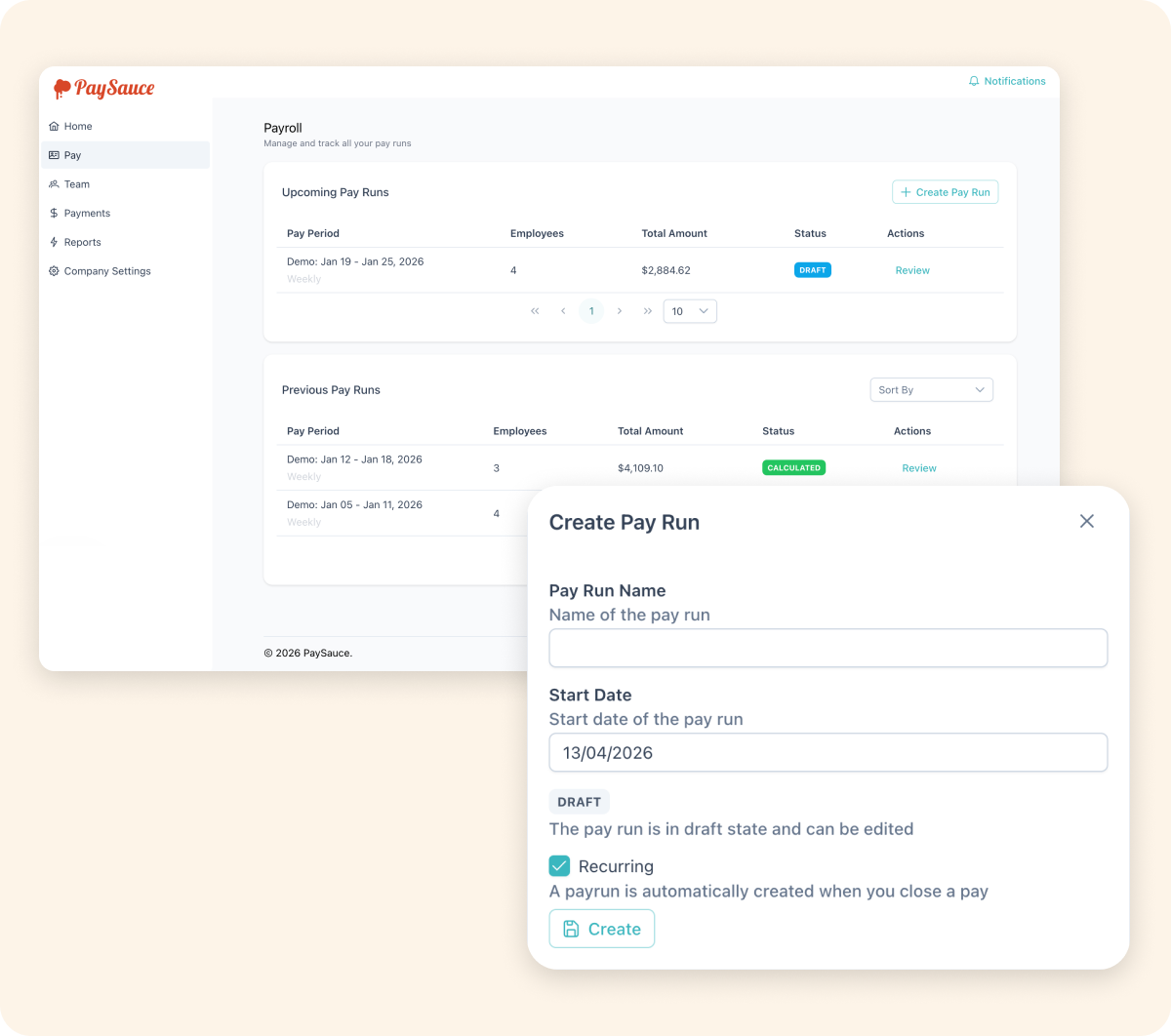Image resolution: width=1171 pixels, height=1036 pixels.
Task: Click the Payments dollar icon
Action: (x=54, y=213)
